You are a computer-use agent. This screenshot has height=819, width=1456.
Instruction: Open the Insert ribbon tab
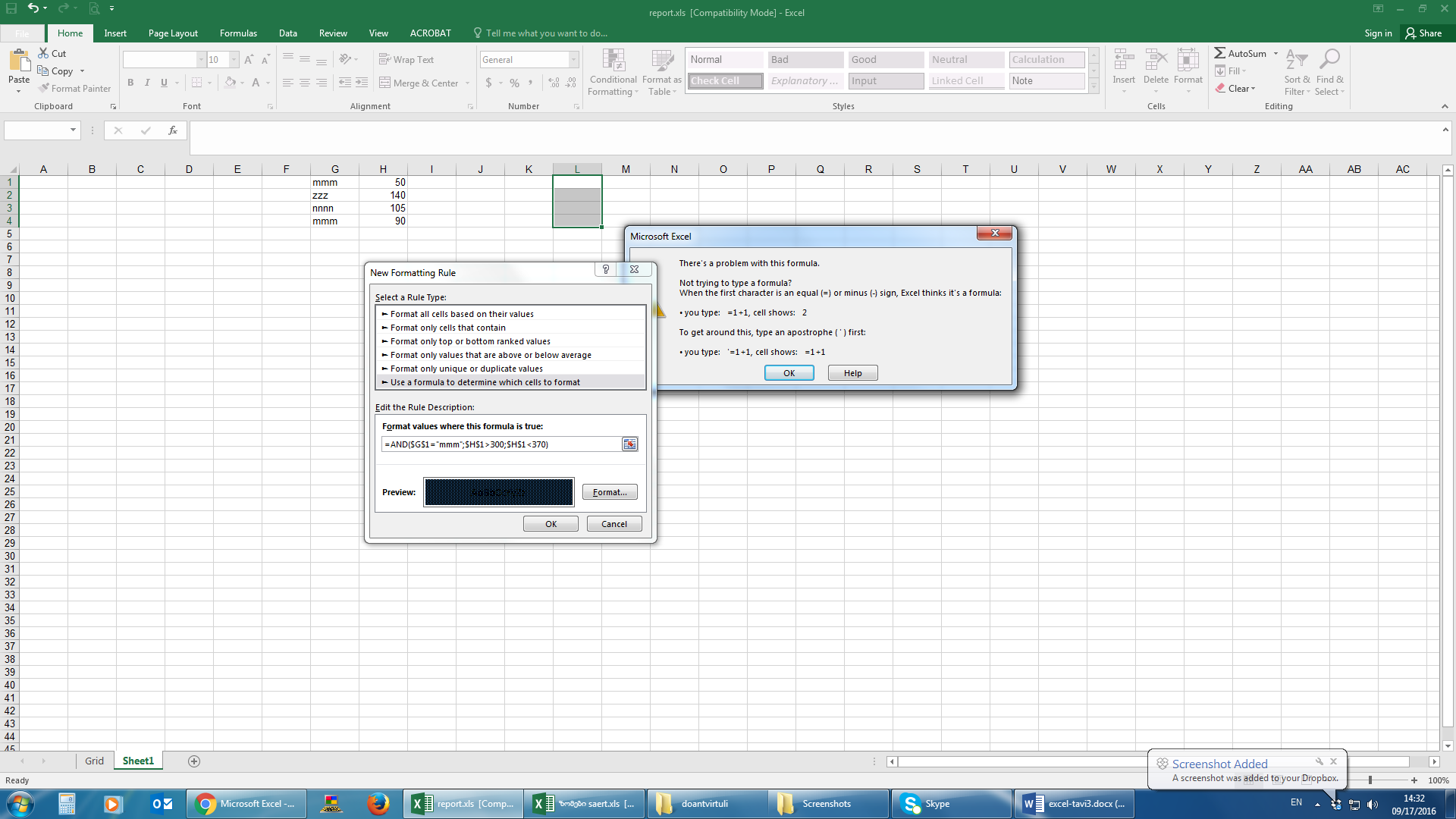[115, 33]
